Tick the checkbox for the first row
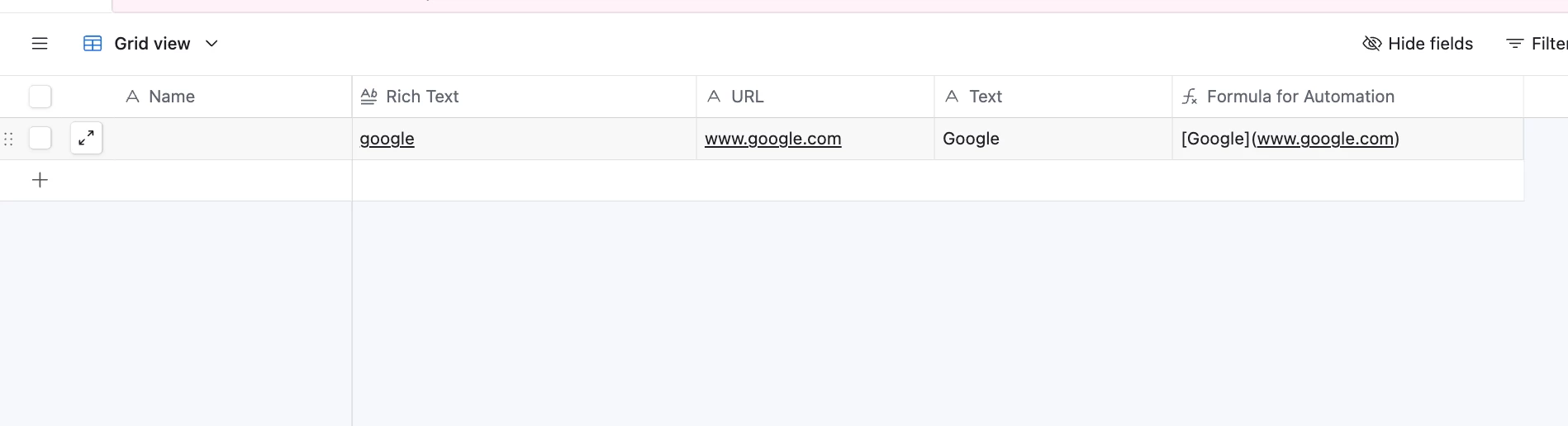The width and height of the screenshot is (1568, 426). click(x=40, y=139)
